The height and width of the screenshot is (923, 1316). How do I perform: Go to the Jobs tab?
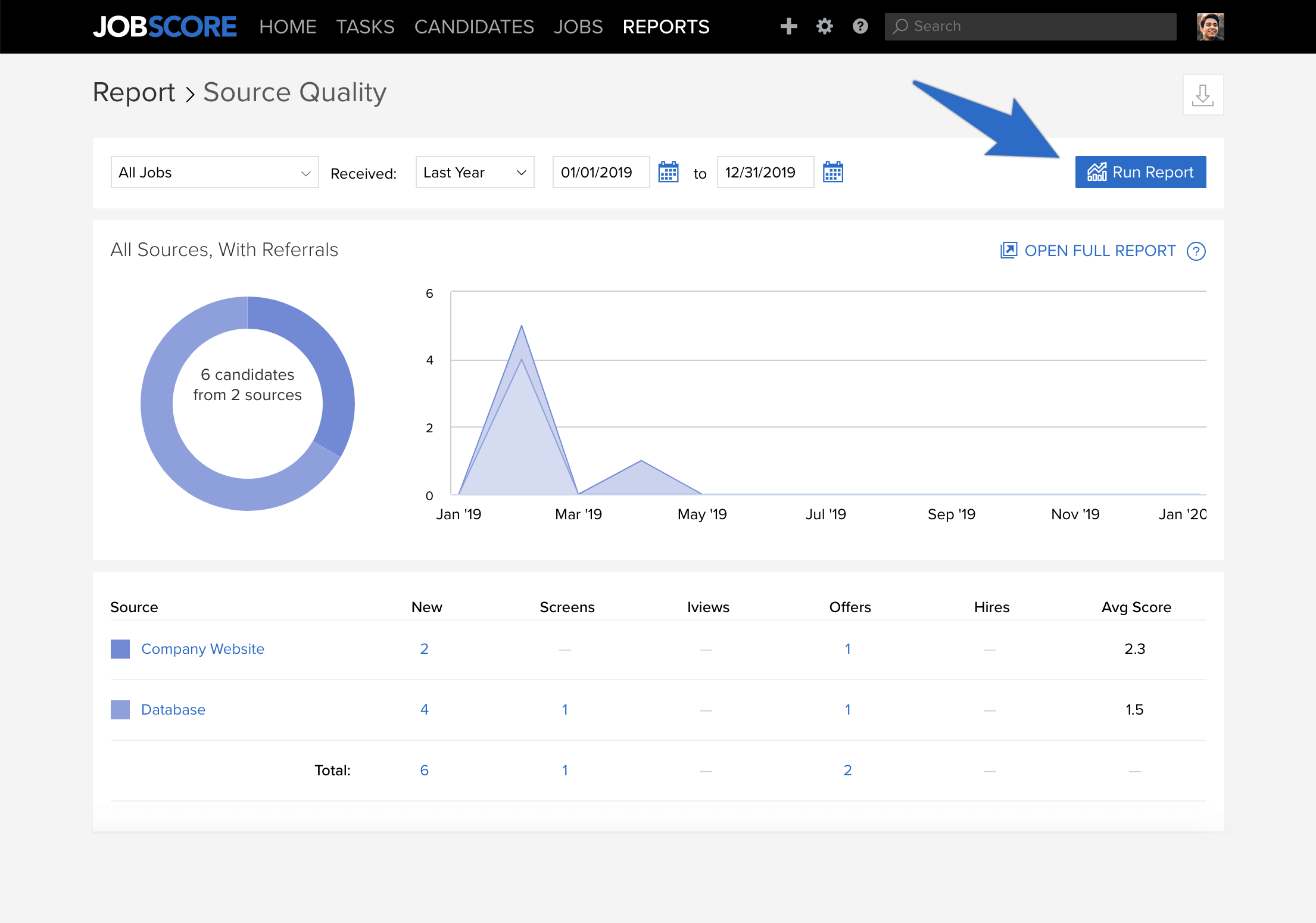click(578, 27)
